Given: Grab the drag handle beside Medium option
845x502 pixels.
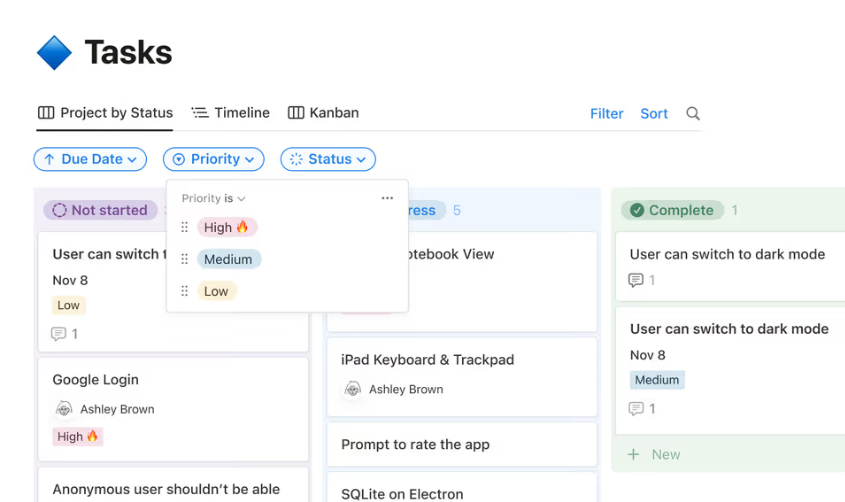Looking at the screenshot, I should [184, 259].
